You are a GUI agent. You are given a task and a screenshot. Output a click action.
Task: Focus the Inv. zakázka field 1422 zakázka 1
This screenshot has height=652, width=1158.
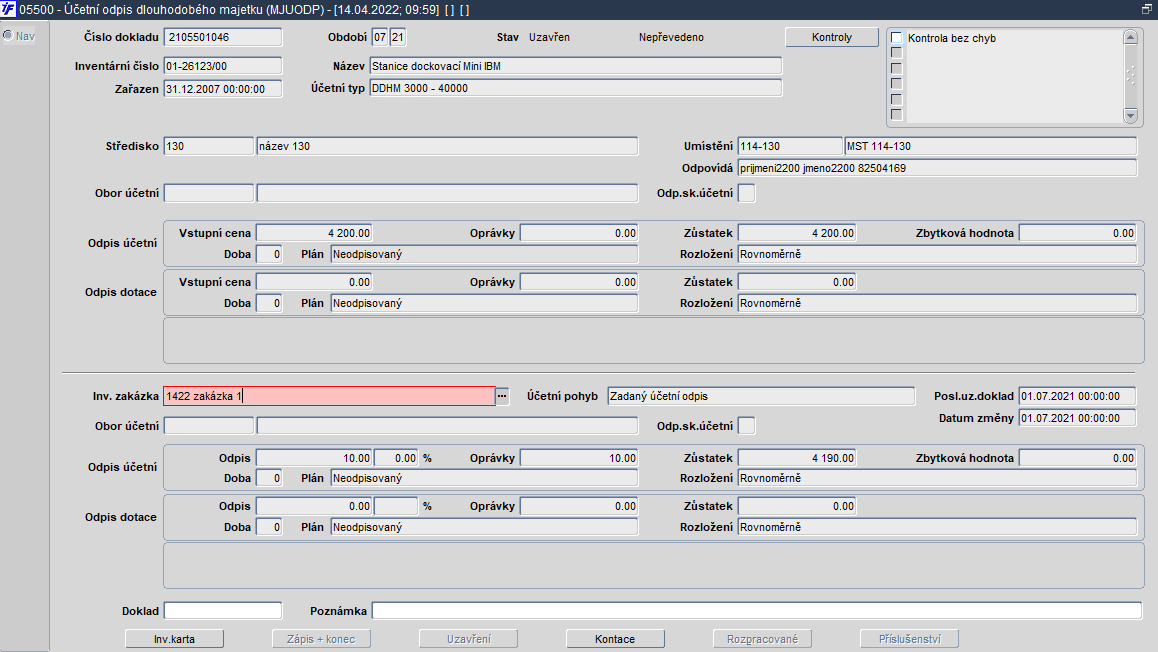tap(329, 397)
